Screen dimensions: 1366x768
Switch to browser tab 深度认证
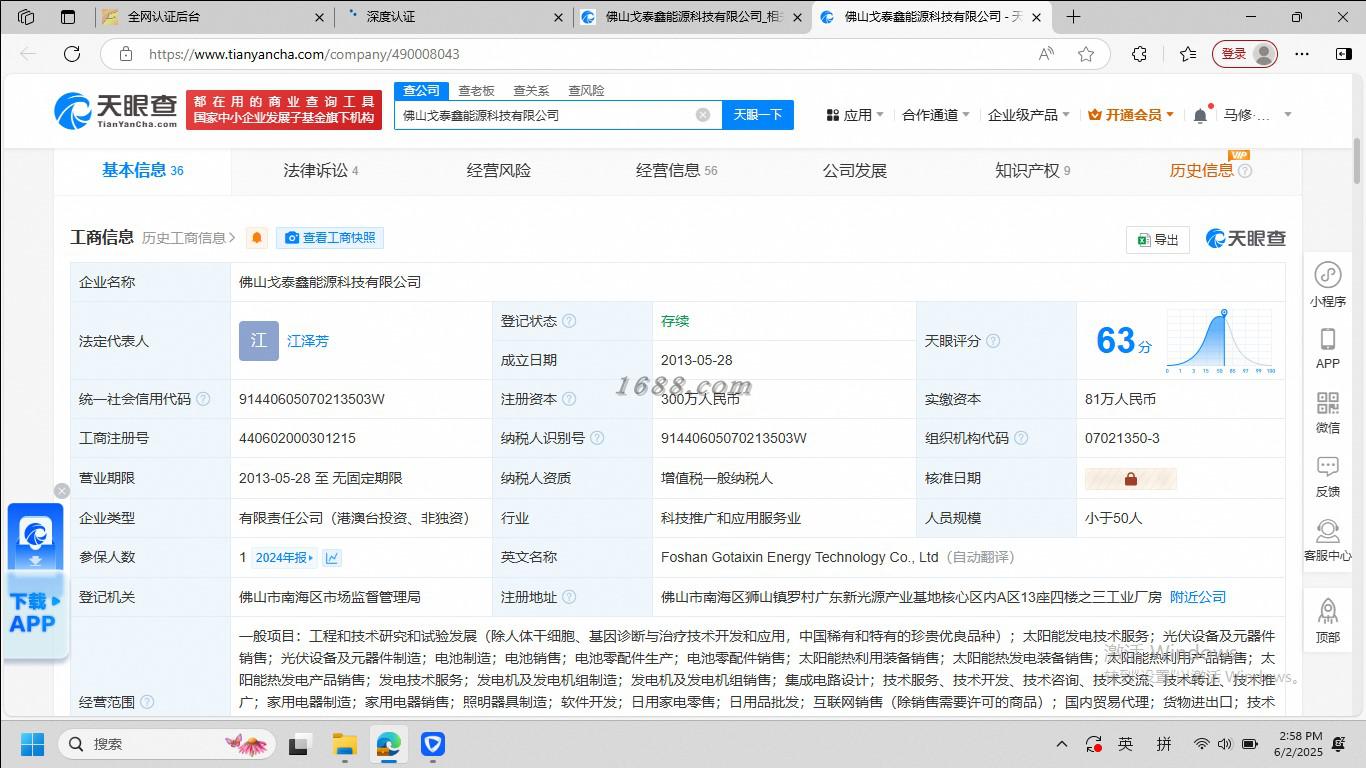[454, 17]
